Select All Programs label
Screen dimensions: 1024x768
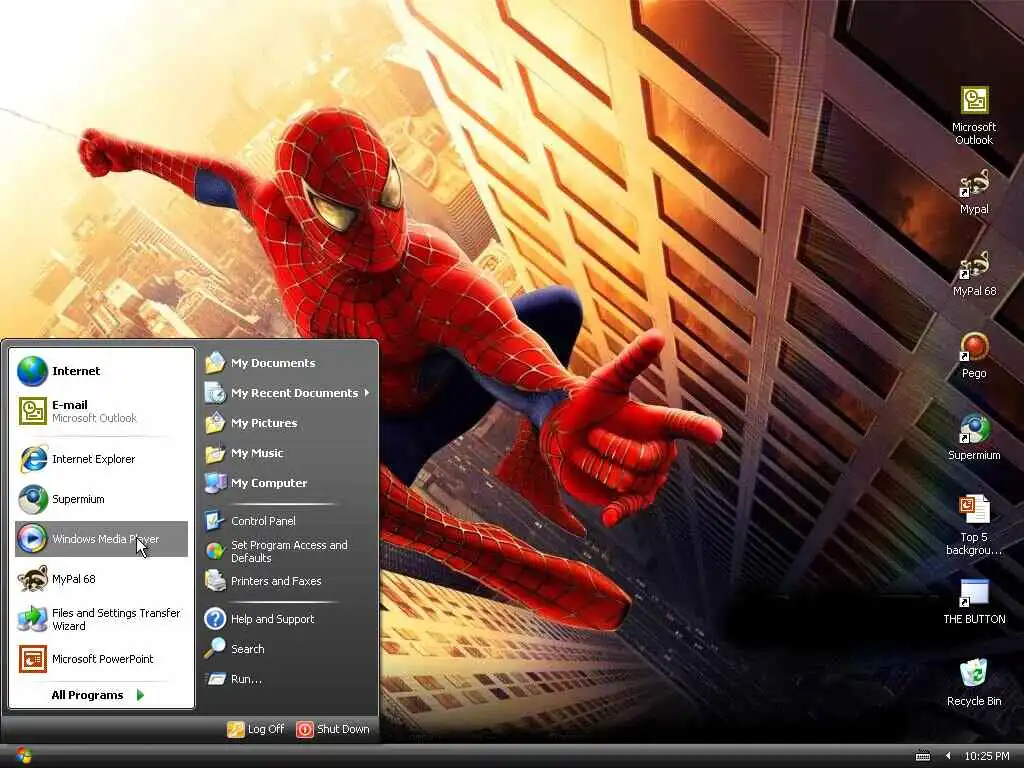tap(87, 695)
